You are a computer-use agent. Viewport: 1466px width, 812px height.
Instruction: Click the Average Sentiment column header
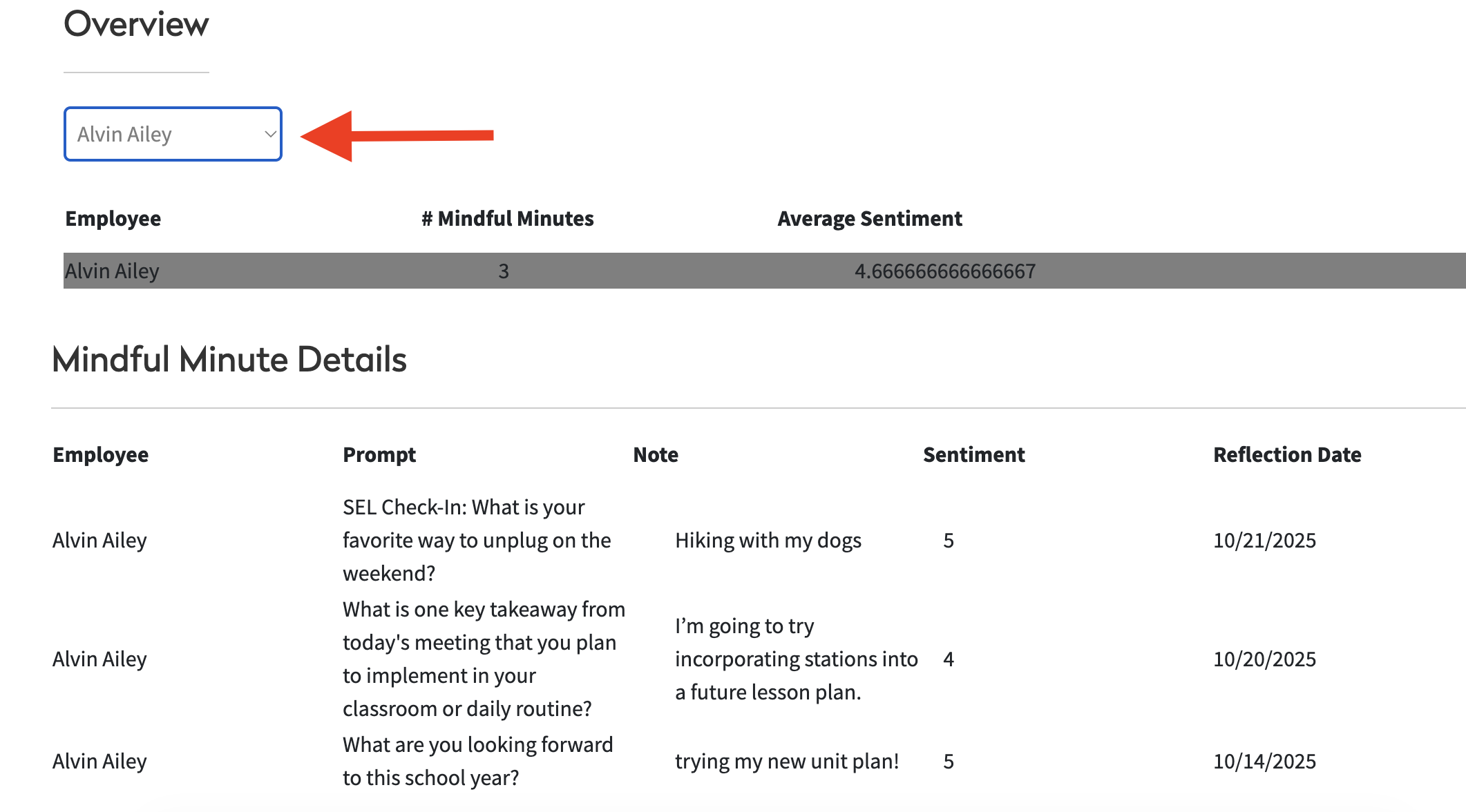(x=869, y=218)
